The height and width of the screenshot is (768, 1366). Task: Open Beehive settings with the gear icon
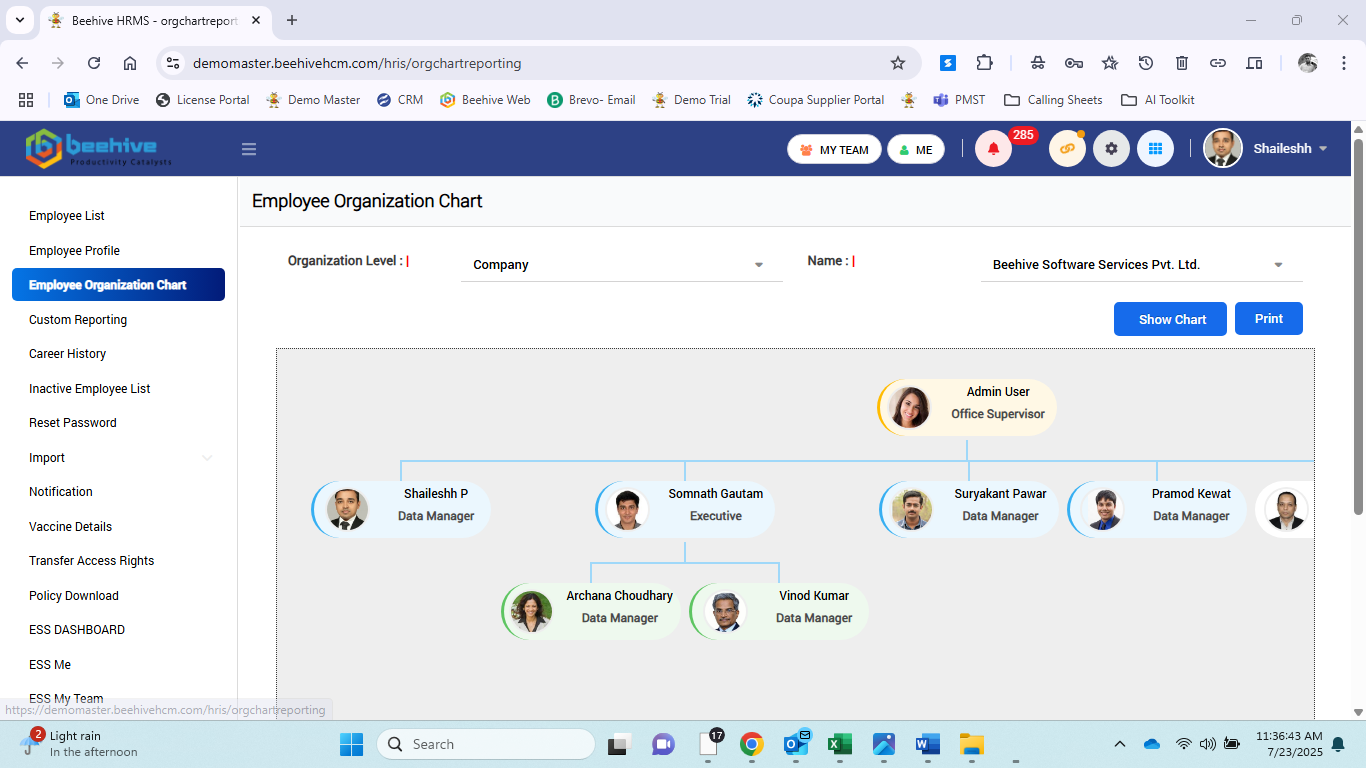(x=1111, y=148)
